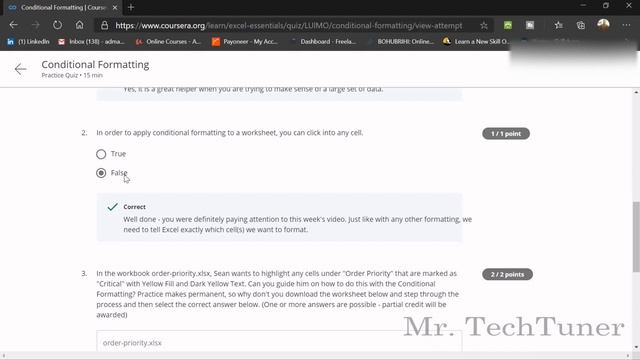Screen dimensions: 640x360
Task: Click the horizontal scrollbar left arrow
Action: click(x=4, y=356)
